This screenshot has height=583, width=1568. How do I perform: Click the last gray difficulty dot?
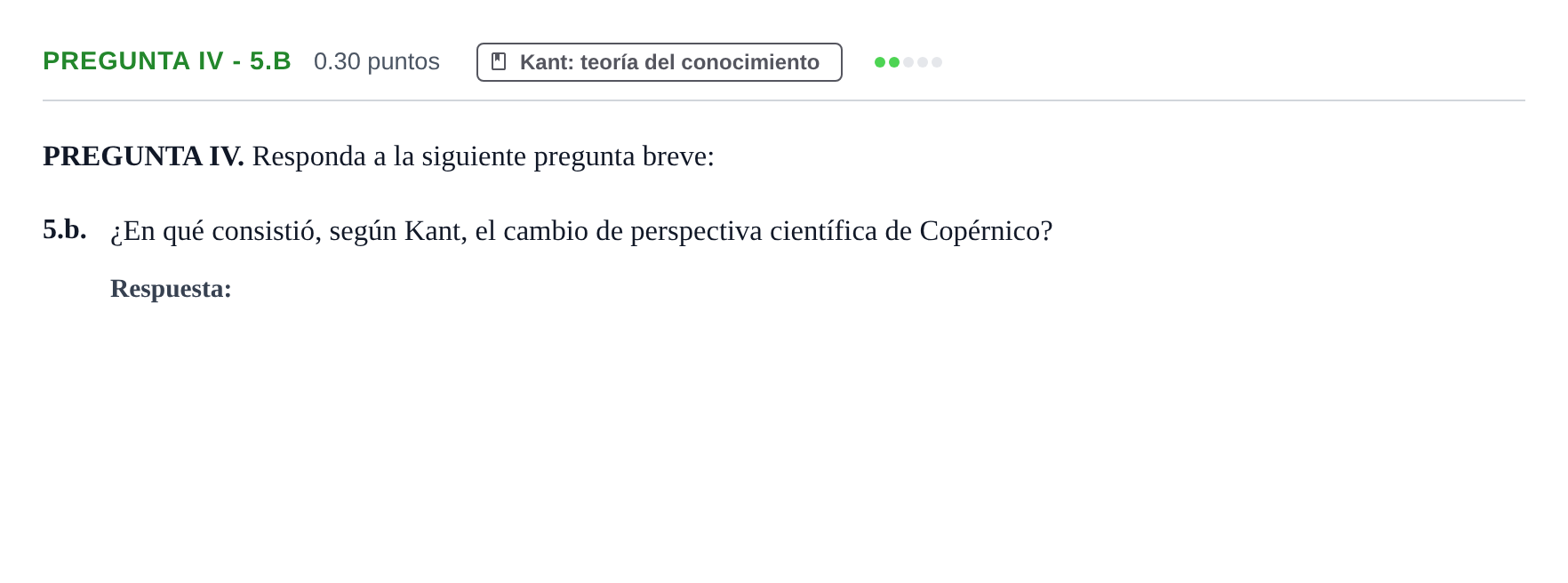(937, 62)
